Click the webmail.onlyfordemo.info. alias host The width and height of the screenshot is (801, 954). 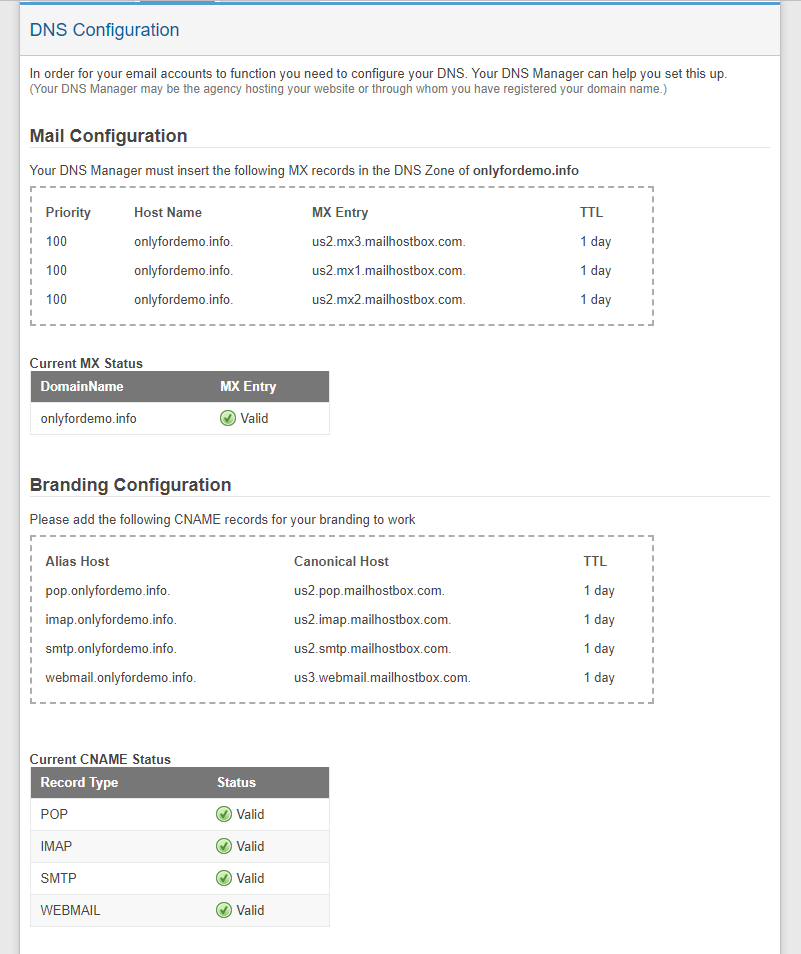click(121, 678)
